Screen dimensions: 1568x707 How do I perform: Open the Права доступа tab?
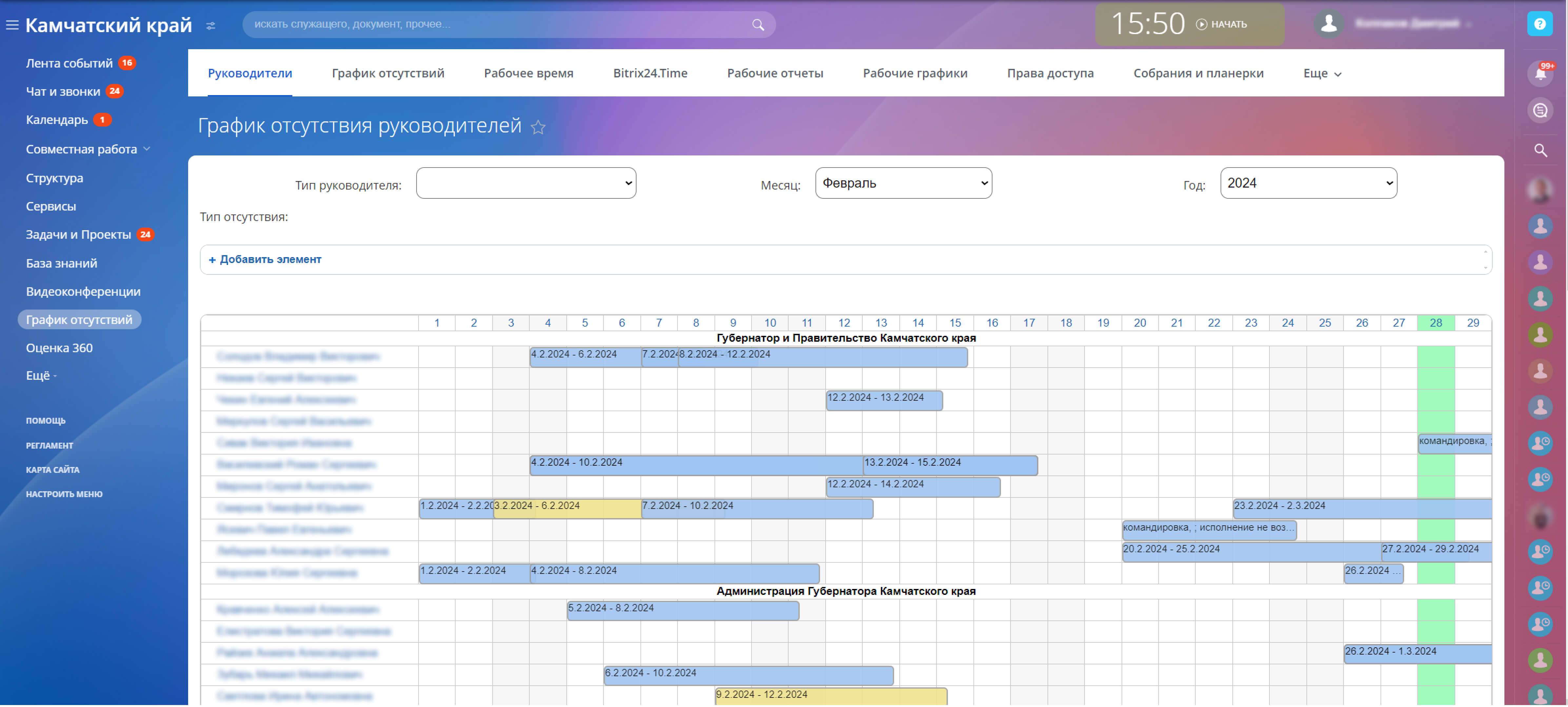point(1050,74)
